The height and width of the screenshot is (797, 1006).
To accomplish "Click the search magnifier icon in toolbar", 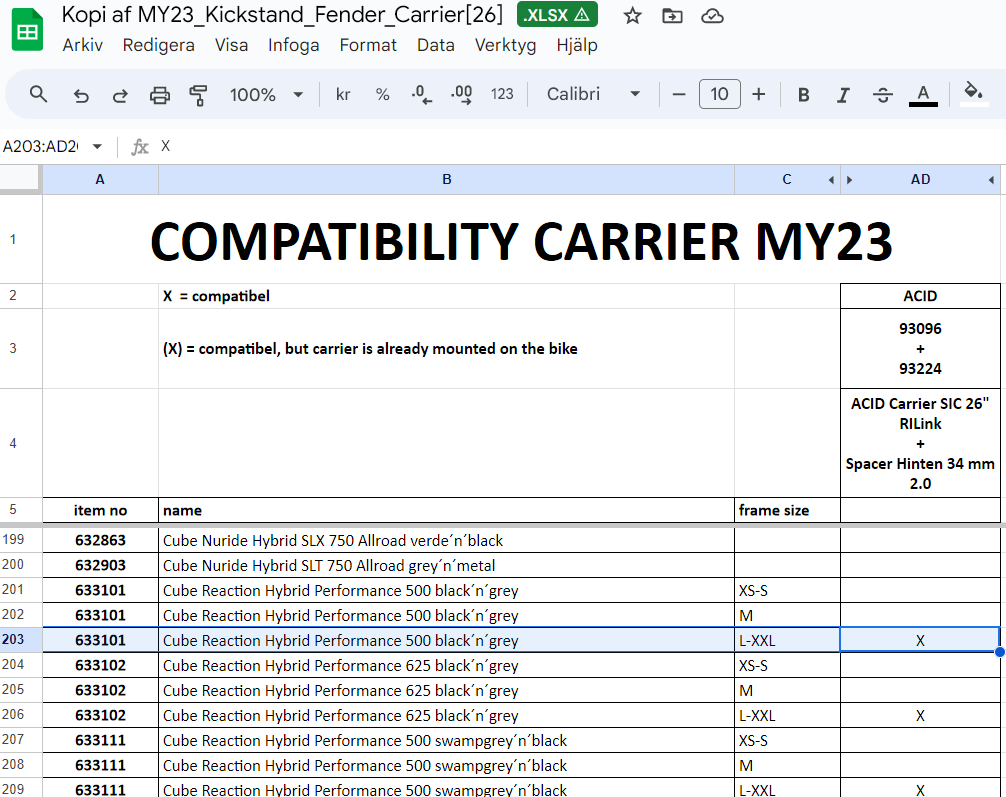I will 39,94.
